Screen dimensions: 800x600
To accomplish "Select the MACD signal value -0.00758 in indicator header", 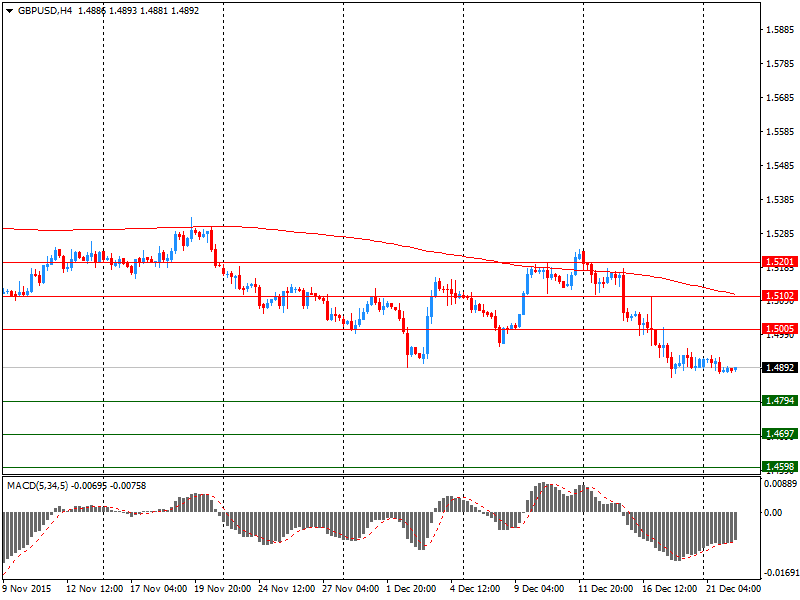I will point(128,486).
